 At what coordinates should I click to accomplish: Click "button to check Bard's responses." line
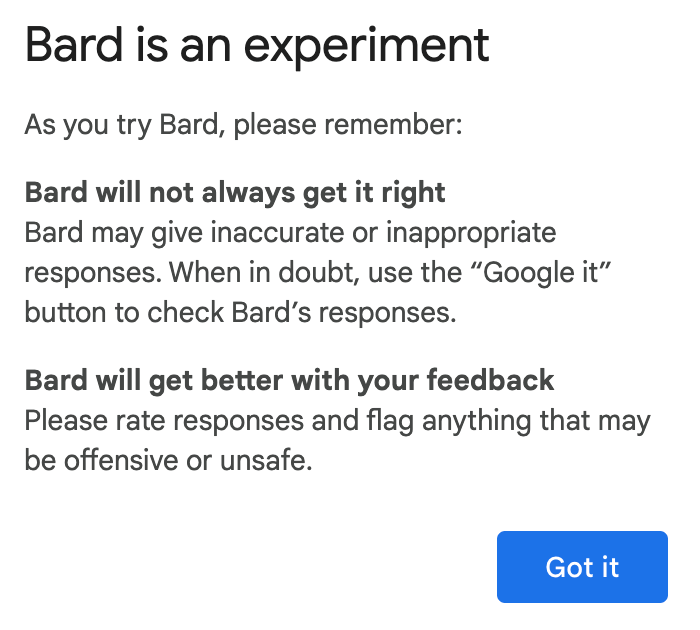[x=240, y=313]
